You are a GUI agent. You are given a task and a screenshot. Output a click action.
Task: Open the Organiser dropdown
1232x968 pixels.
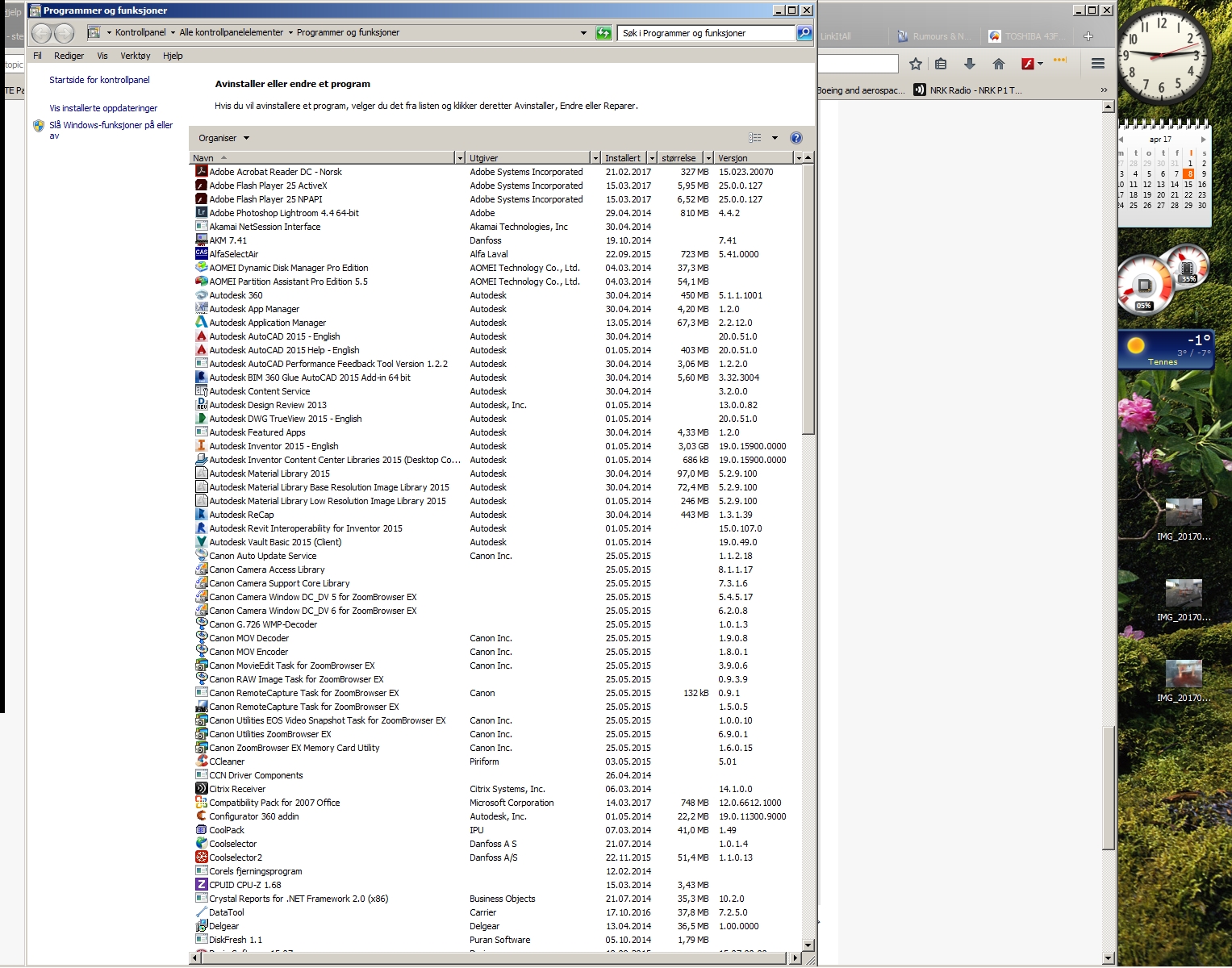(224, 138)
